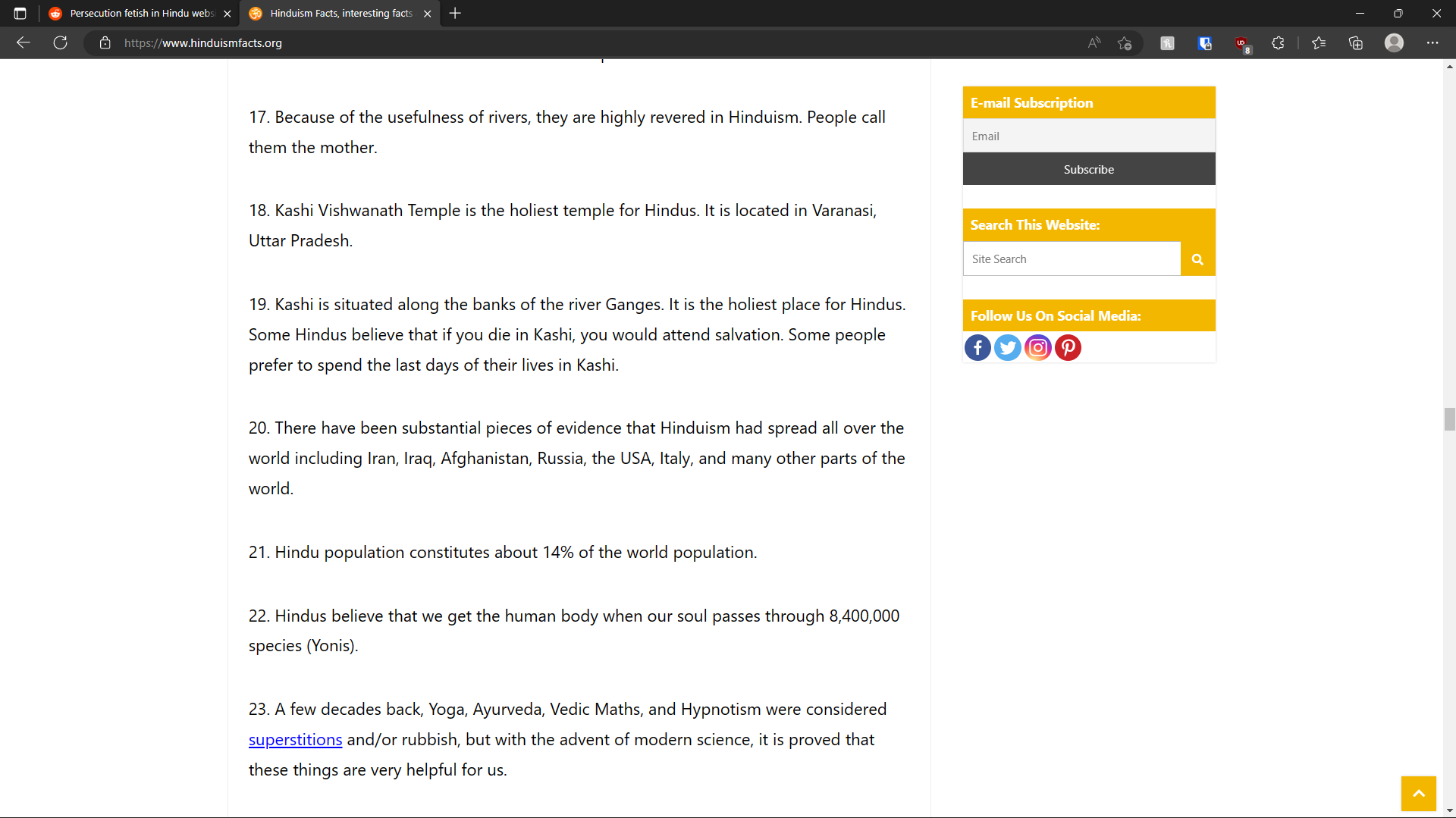Go back to the previous page
Viewport: 1456px width, 818px height.
coord(24,43)
